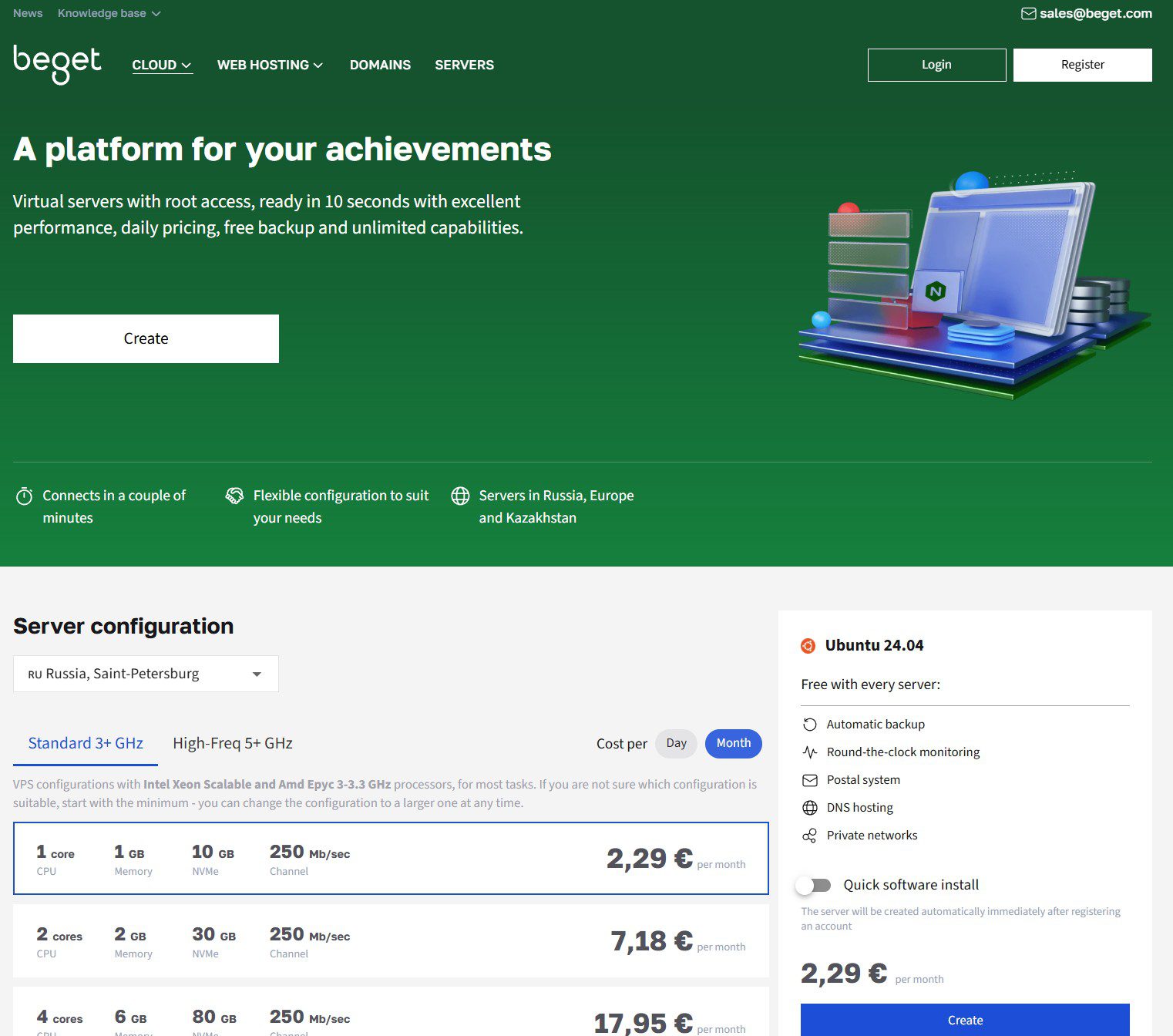Image resolution: width=1173 pixels, height=1036 pixels.
Task: Click the handshake flexible configuration icon
Action: [234, 496]
